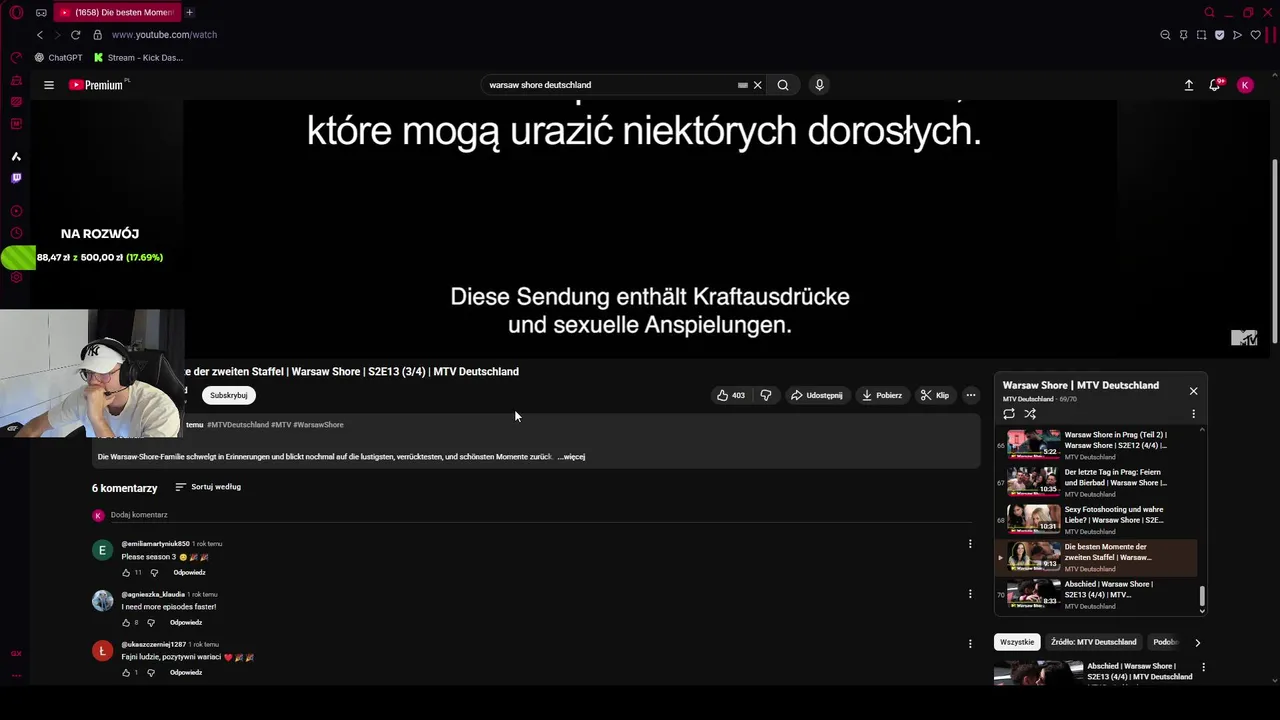
Task: Like the comment by @agnieszka_klaudia
Action: point(126,623)
